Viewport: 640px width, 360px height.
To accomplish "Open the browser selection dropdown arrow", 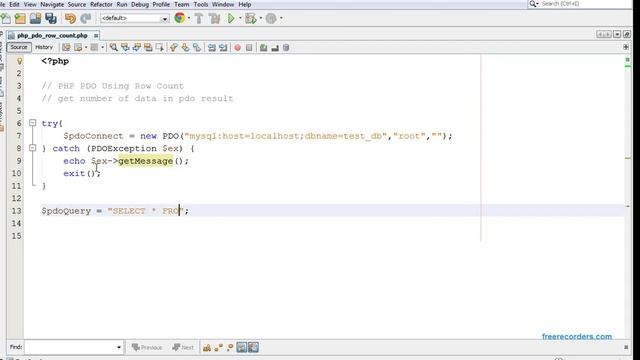I will pos(189,18).
